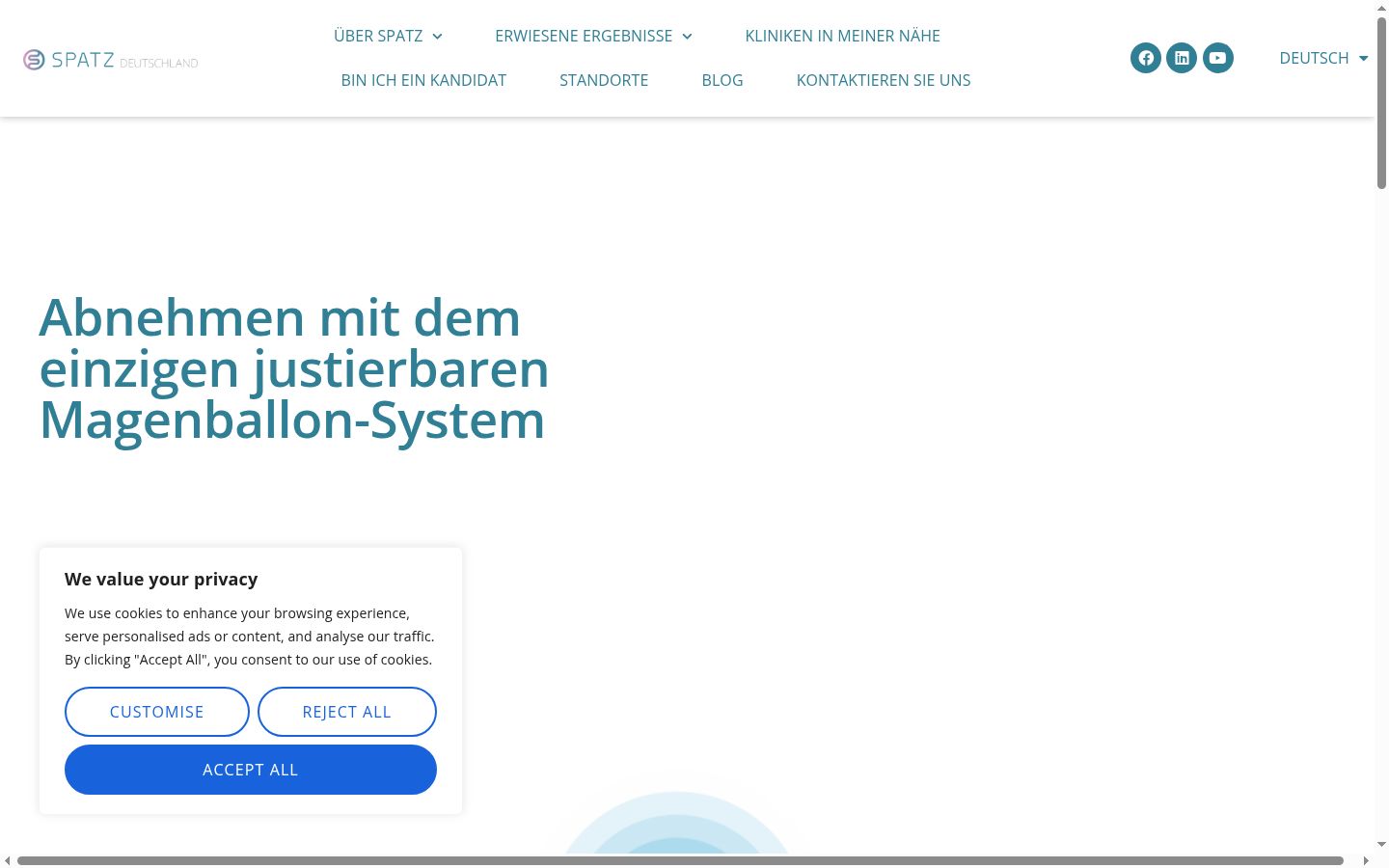The image size is (1389, 868).
Task: Open the Standorte menu item
Action: point(604,80)
